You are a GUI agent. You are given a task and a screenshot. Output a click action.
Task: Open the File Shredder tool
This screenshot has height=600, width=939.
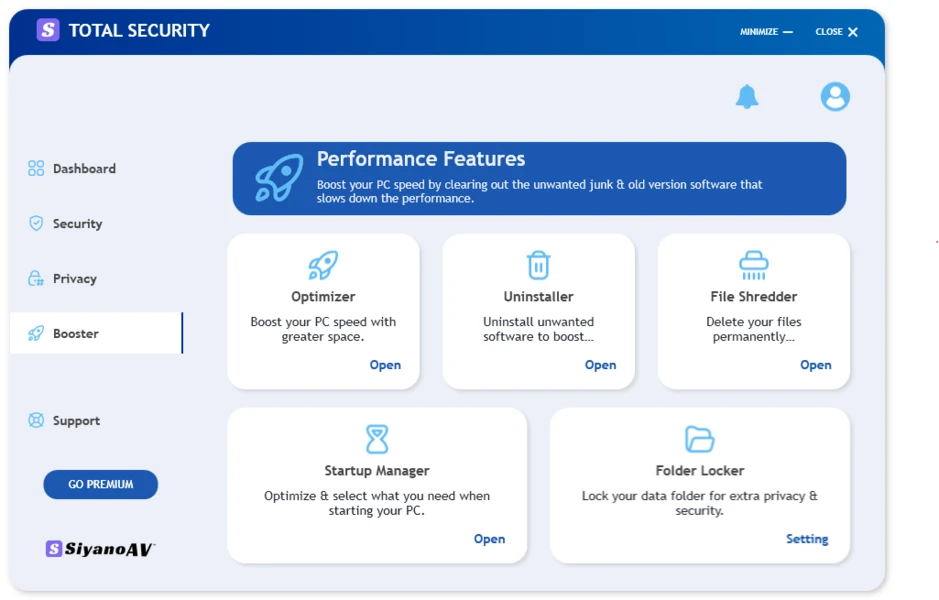(815, 365)
